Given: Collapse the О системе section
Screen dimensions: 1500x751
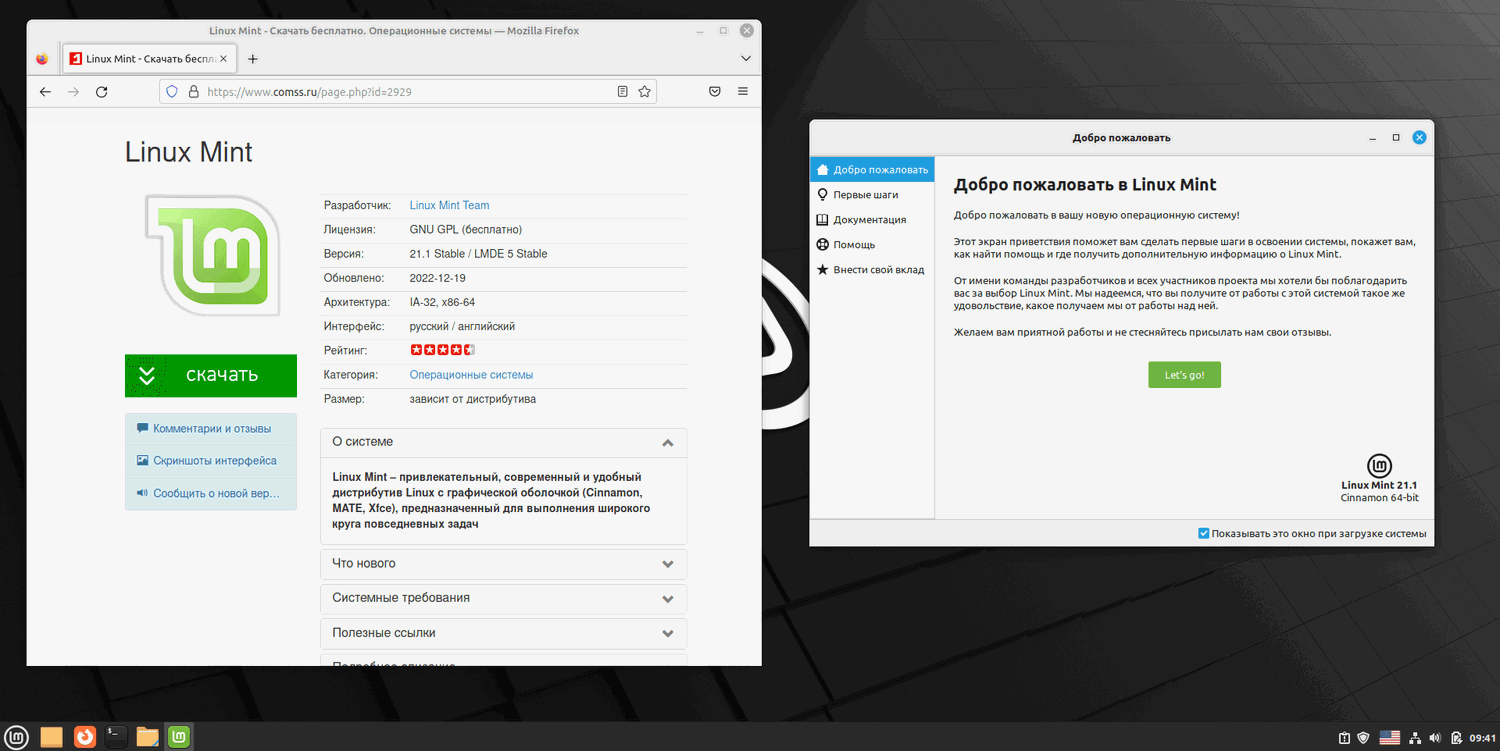Looking at the screenshot, I should click(x=504, y=442).
